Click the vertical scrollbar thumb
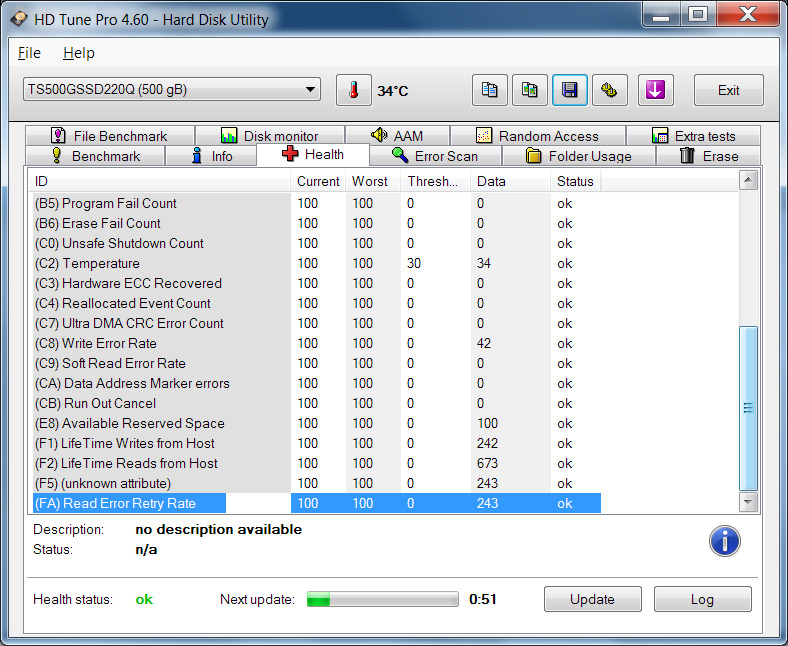The height and width of the screenshot is (646, 788). coord(748,408)
